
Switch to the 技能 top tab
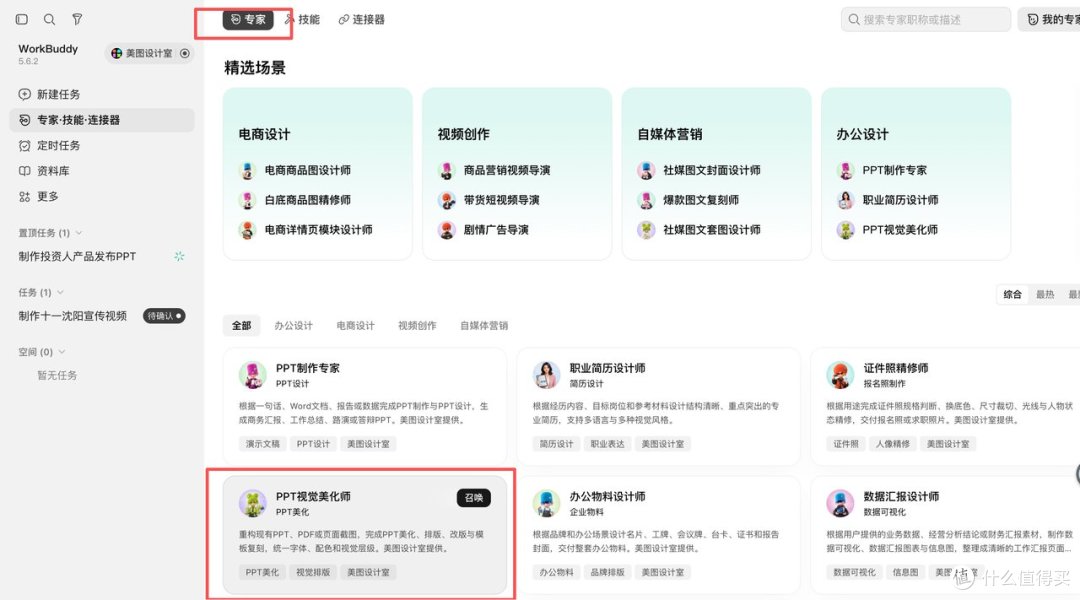click(302, 19)
